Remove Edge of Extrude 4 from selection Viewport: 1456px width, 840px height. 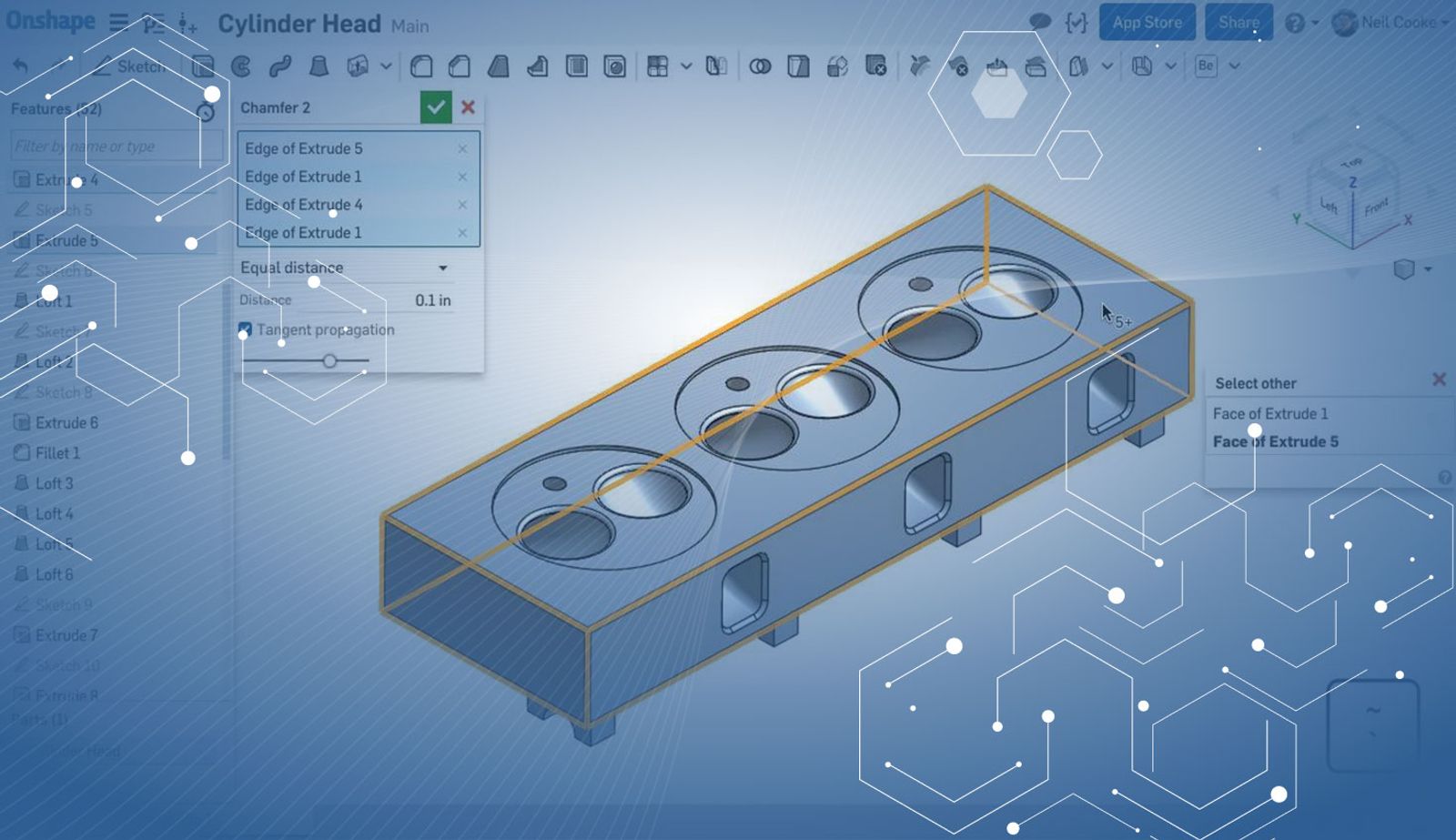(x=462, y=205)
